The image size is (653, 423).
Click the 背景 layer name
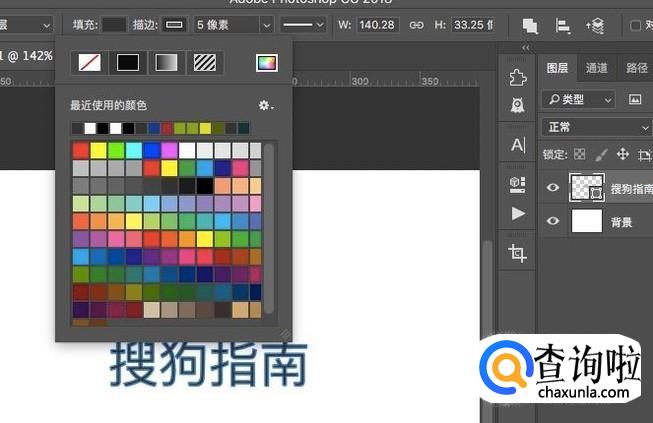click(622, 222)
